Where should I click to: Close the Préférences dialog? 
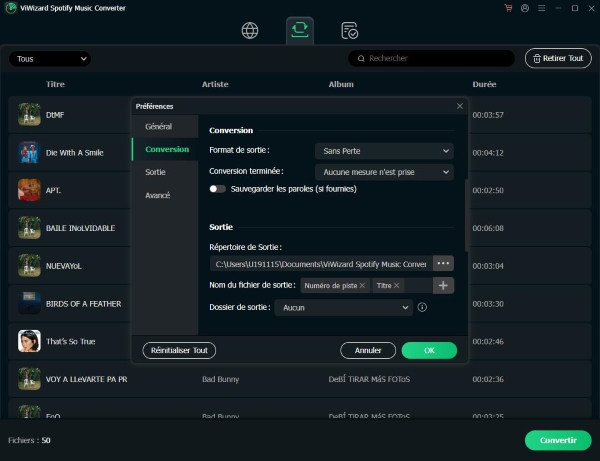460,106
